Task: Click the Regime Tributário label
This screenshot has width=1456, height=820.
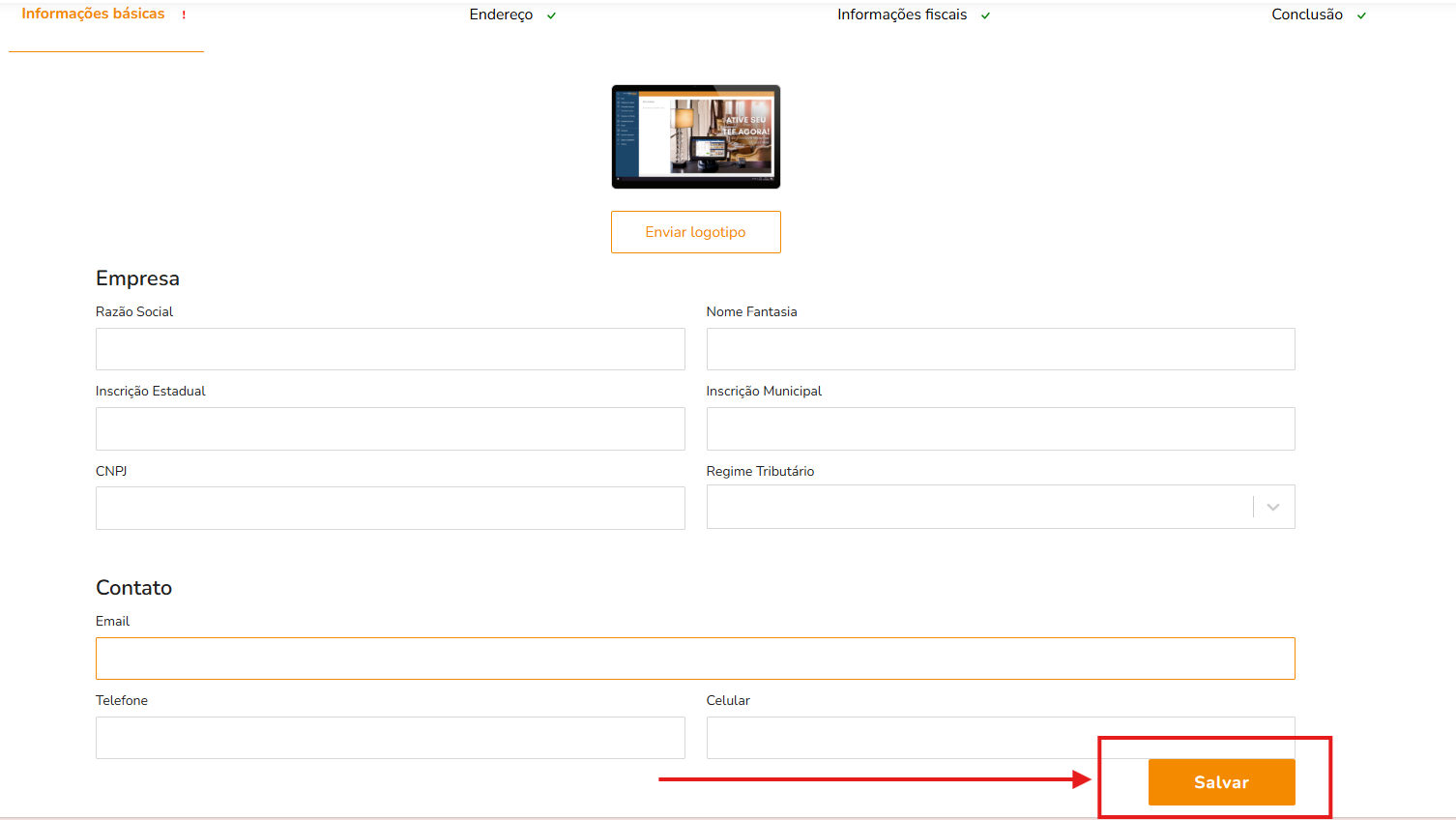Action: pyautogui.click(x=760, y=471)
